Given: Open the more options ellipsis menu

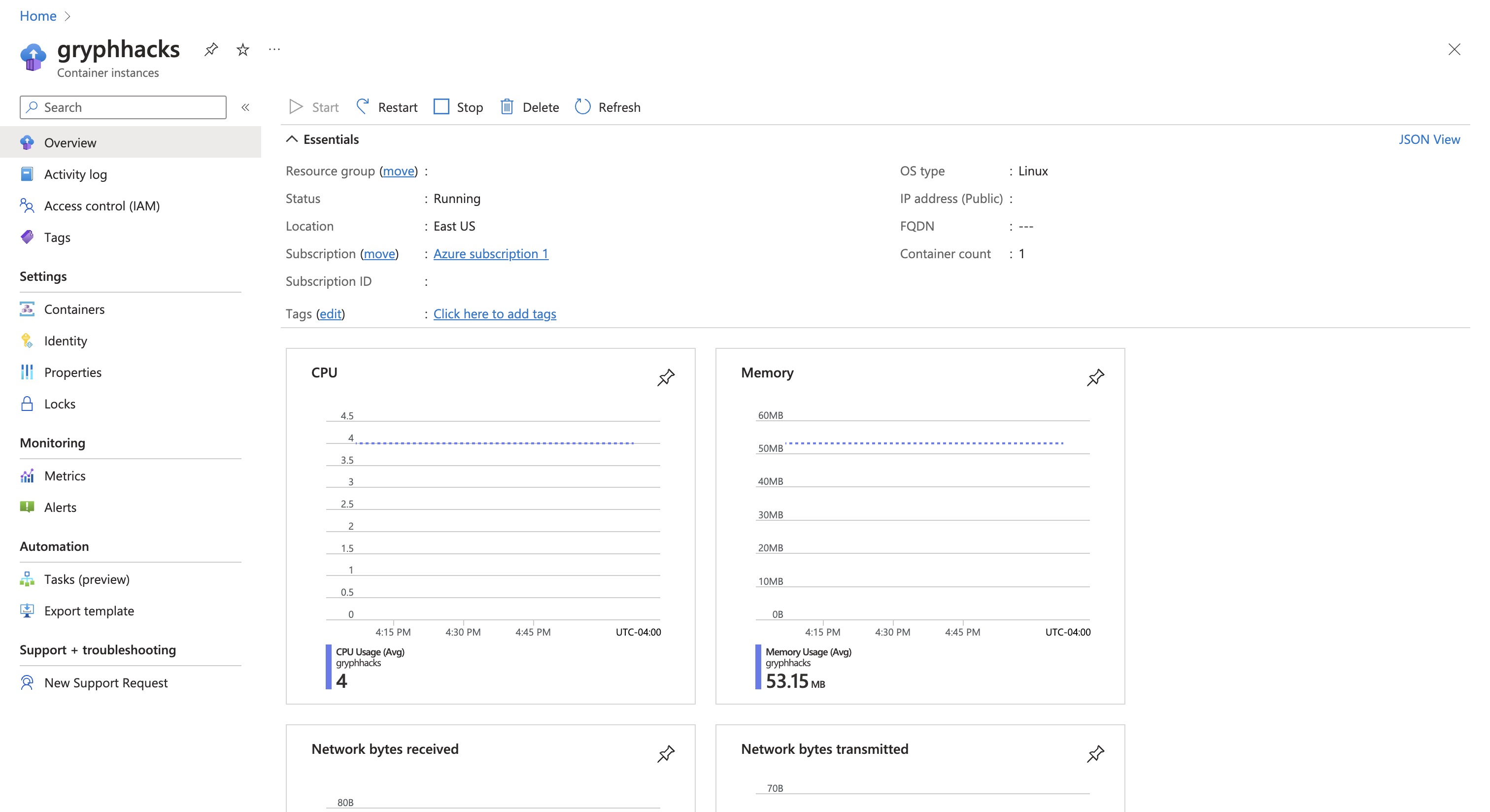Looking at the screenshot, I should [274, 50].
